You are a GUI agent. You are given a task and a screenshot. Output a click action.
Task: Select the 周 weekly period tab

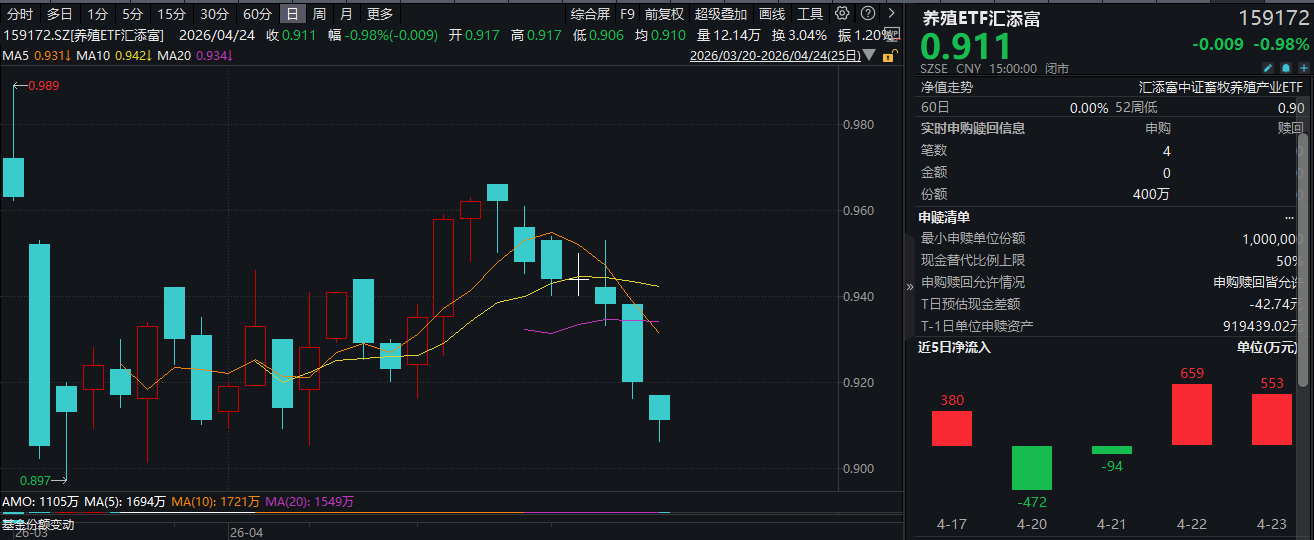point(319,14)
